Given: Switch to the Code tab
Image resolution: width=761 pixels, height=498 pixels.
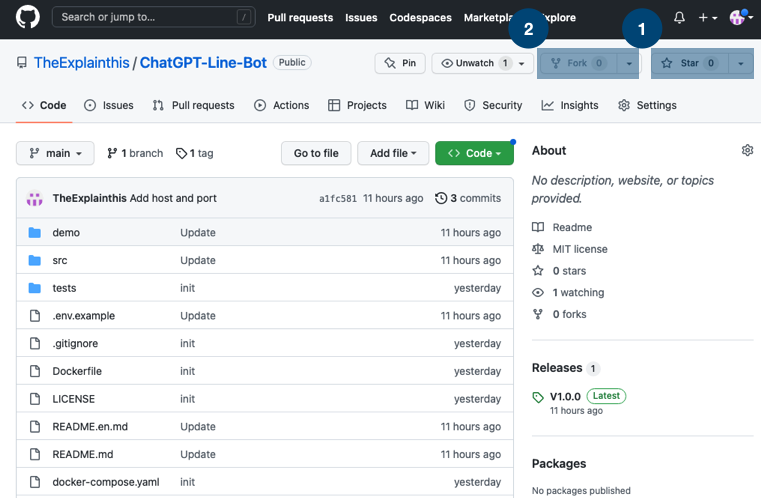Looking at the screenshot, I should point(44,105).
